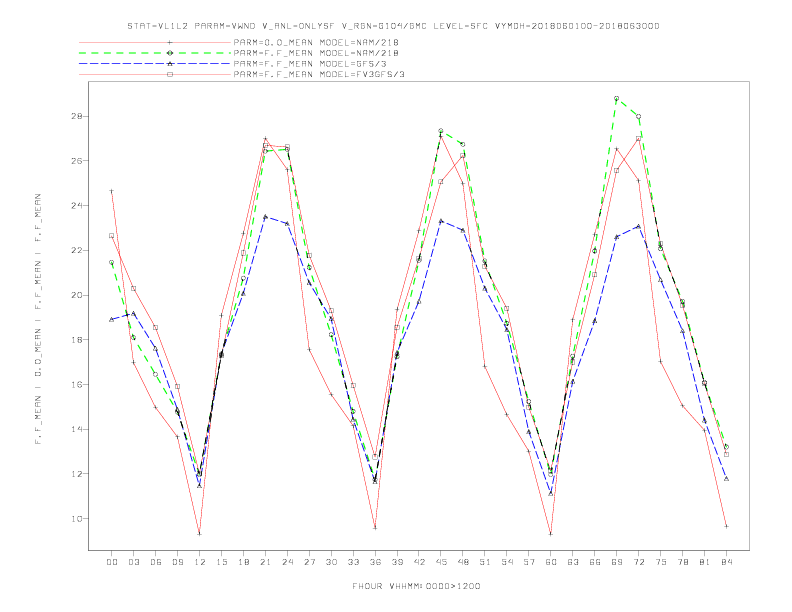Click x-axis tick label 21

(265, 562)
